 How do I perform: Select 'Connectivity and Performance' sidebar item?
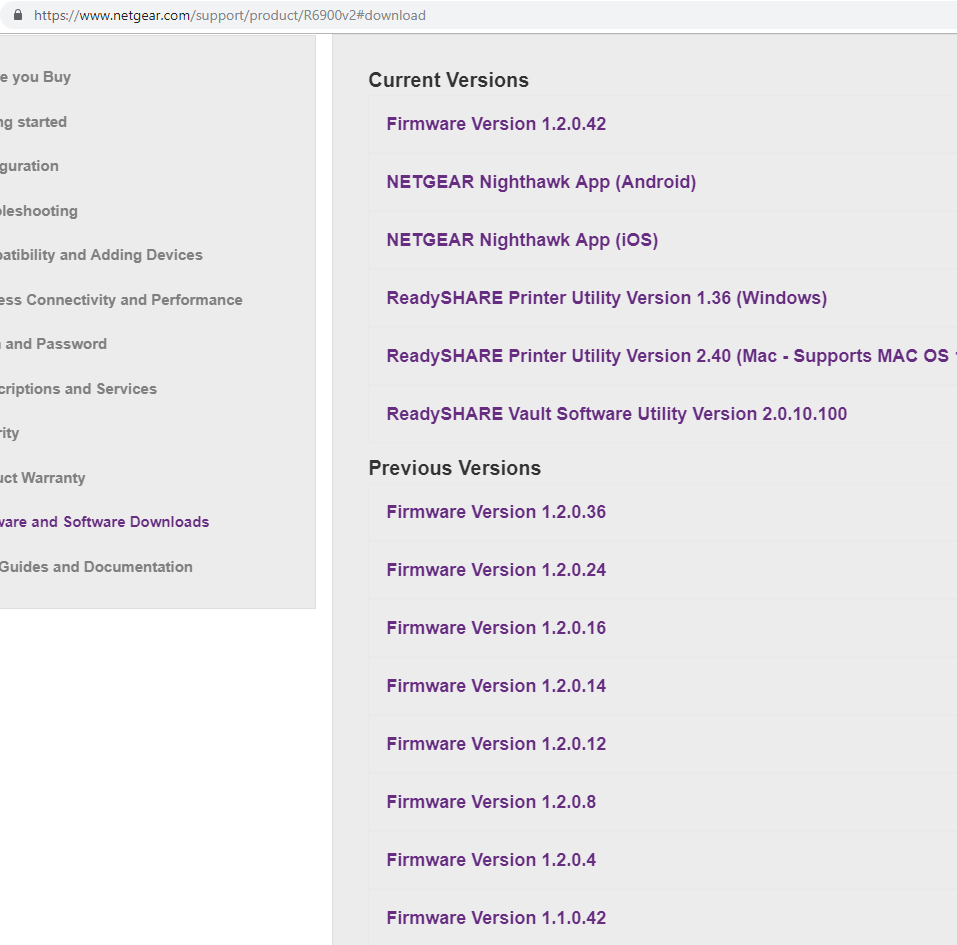coord(121,300)
